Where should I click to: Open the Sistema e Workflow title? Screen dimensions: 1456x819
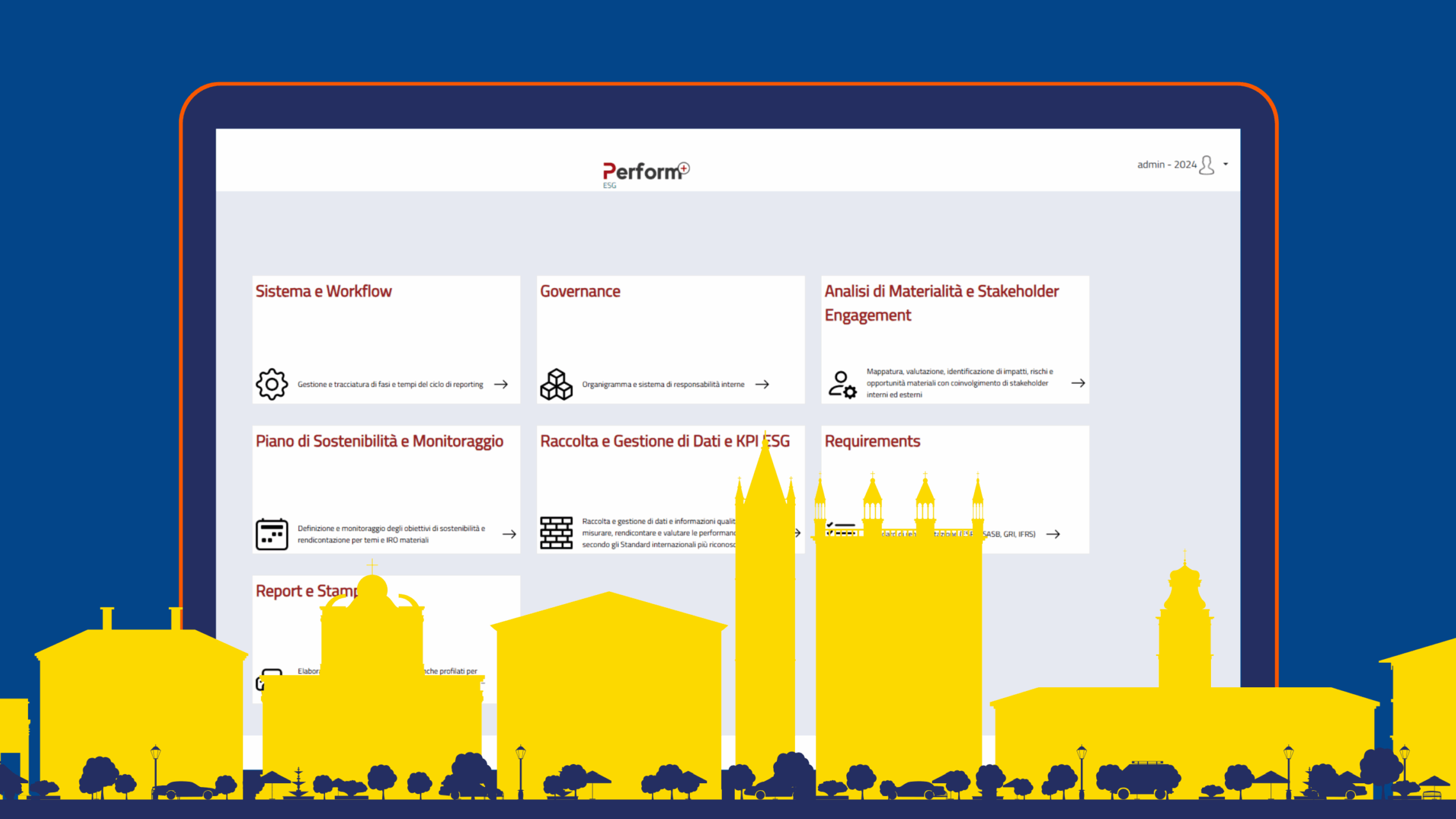[x=323, y=291]
